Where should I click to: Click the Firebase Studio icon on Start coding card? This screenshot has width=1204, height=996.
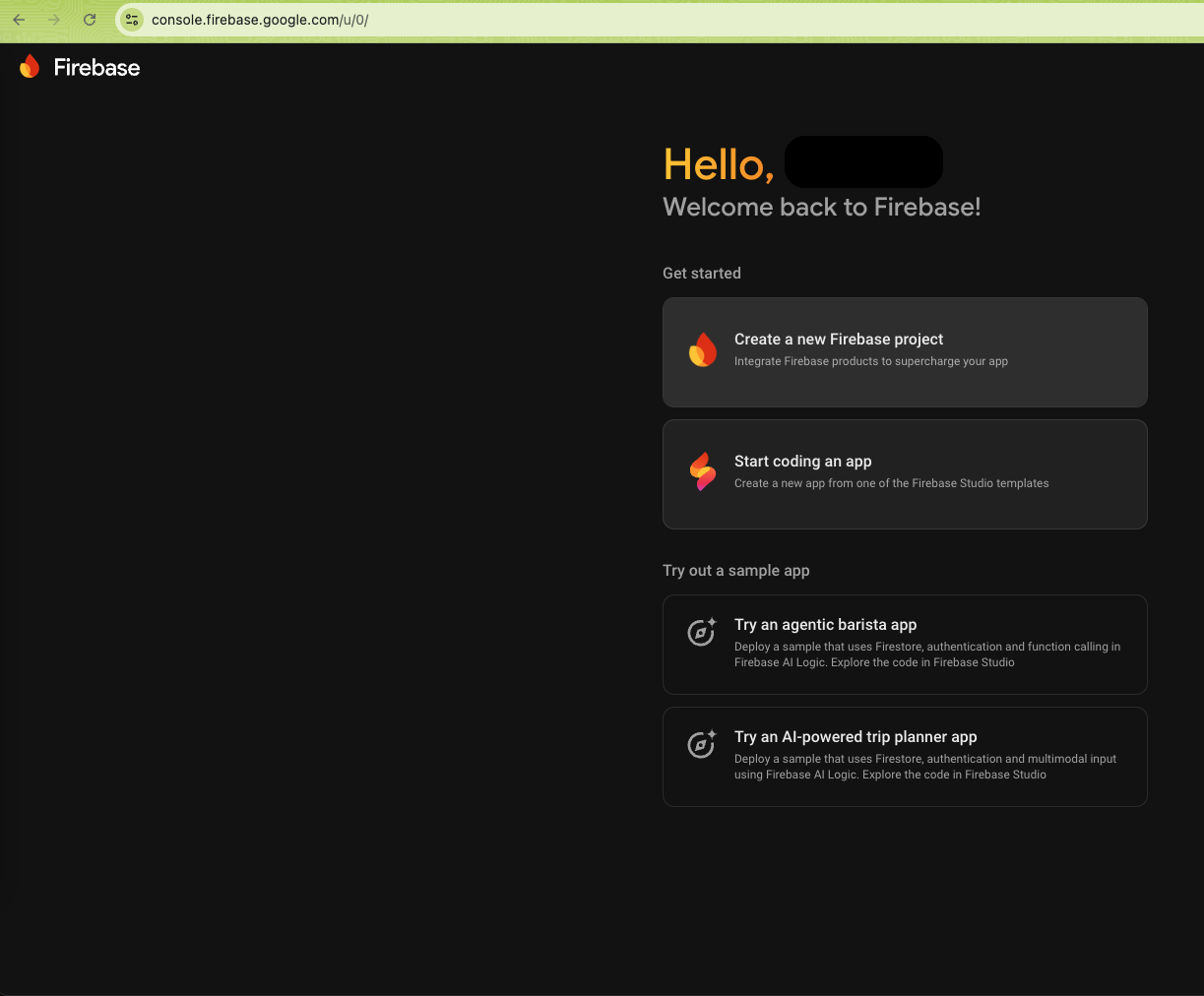(703, 472)
